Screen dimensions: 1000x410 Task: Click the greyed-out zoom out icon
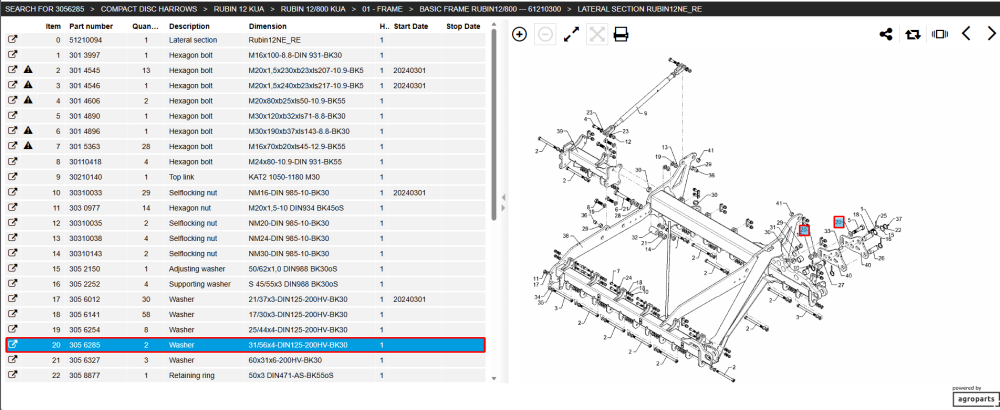pyautogui.click(x=545, y=34)
